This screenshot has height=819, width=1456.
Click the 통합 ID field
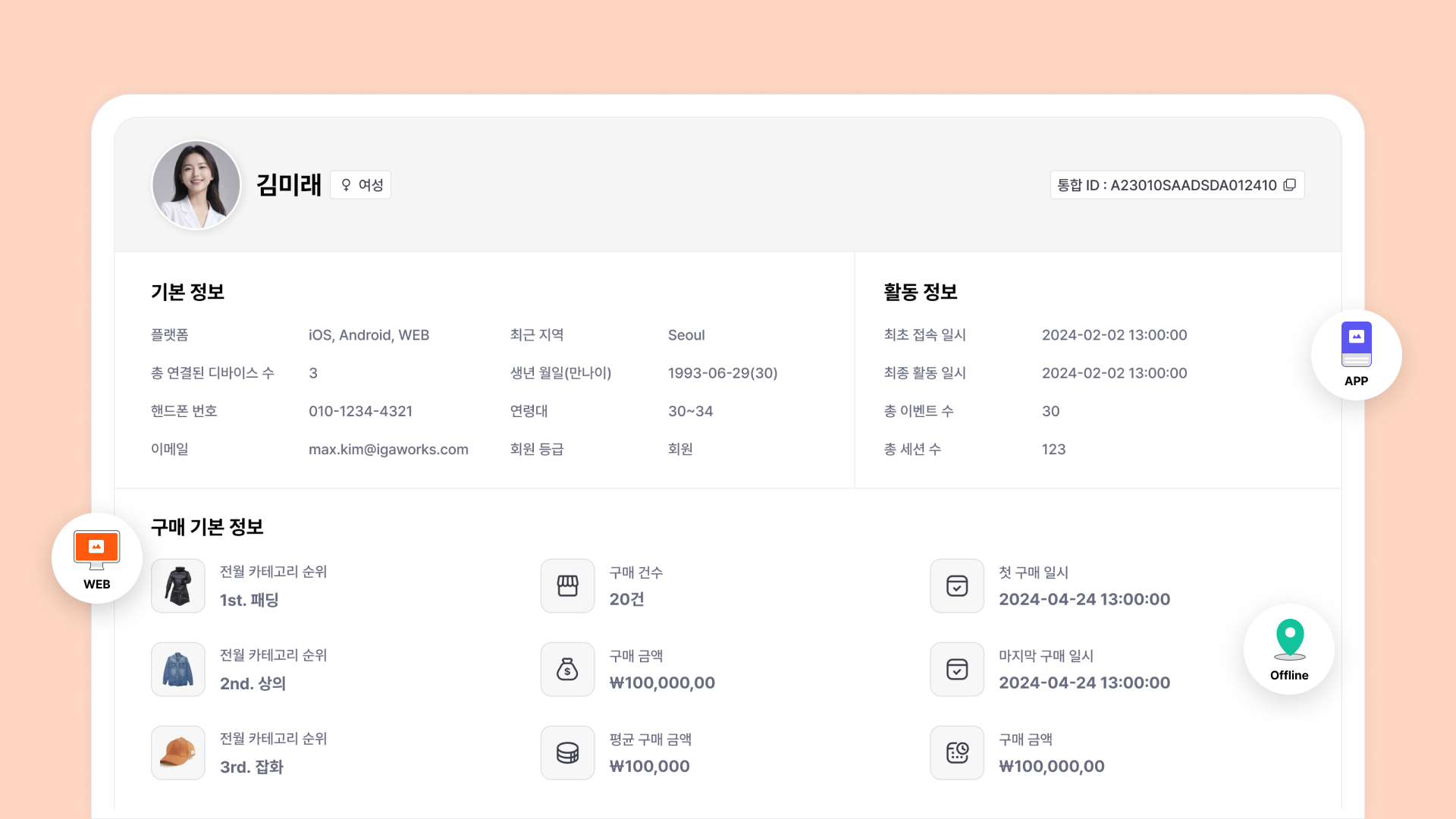1166,185
